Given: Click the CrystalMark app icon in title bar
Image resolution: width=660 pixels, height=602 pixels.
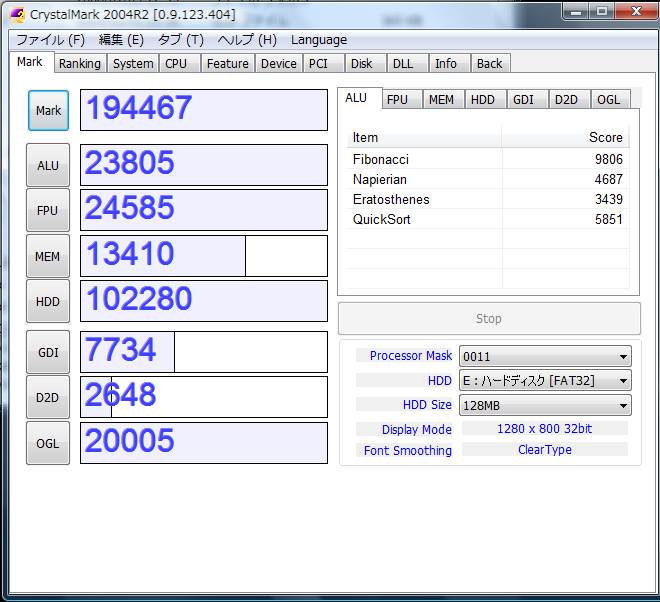Looking at the screenshot, I should tap(17, 13).
